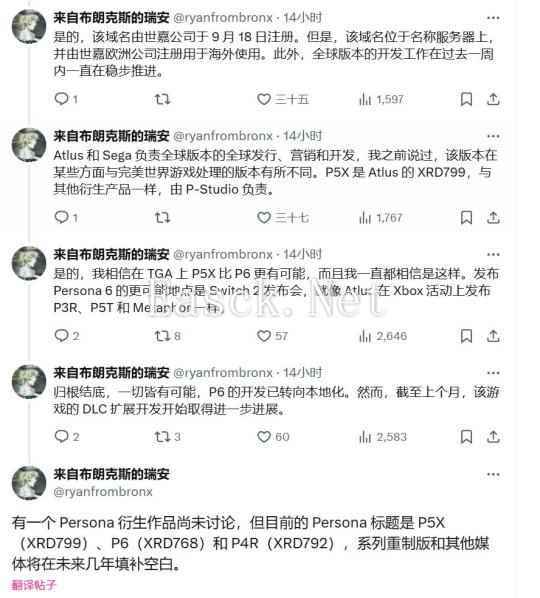Open @ryanfrombronx handle in the bottom post
Image resolution: width=540 pixels, height=598 pixels.
(x=103, y=492)
